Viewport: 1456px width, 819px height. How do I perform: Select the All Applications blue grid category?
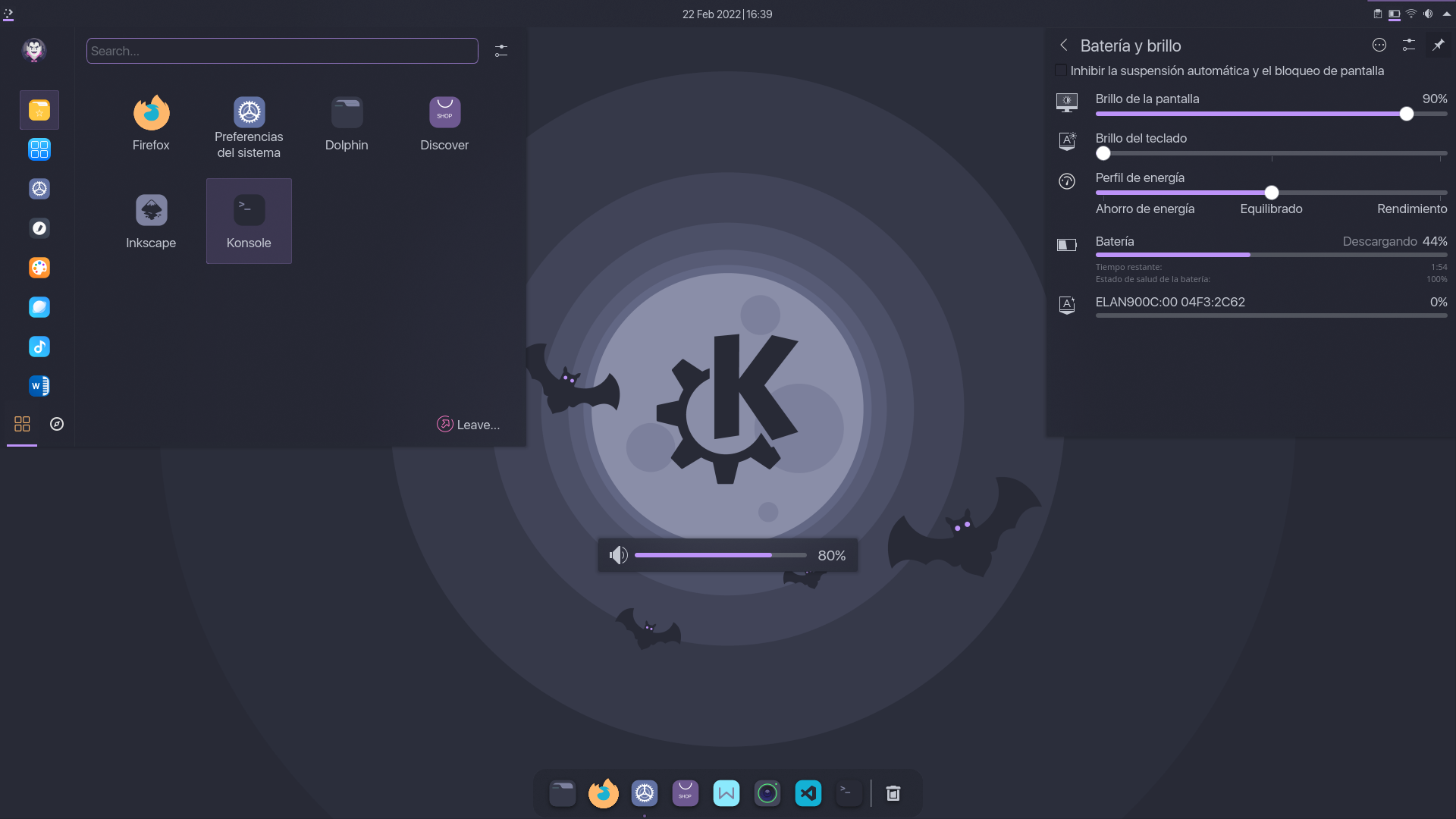[39, 149]
